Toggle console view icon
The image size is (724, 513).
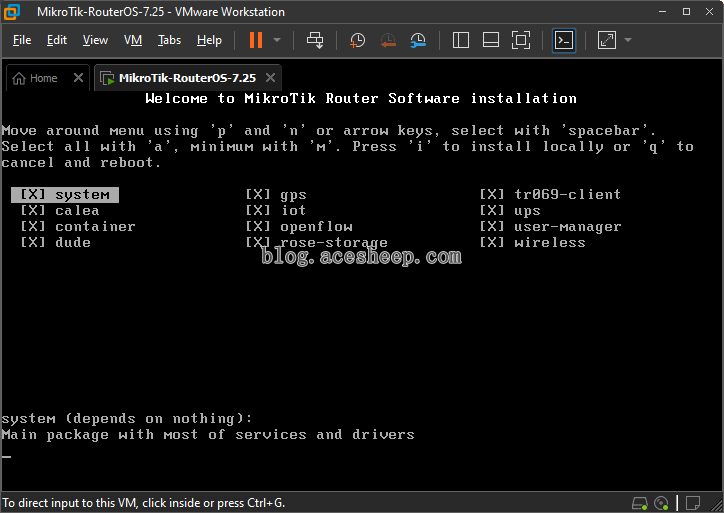[x=564, y=40]
